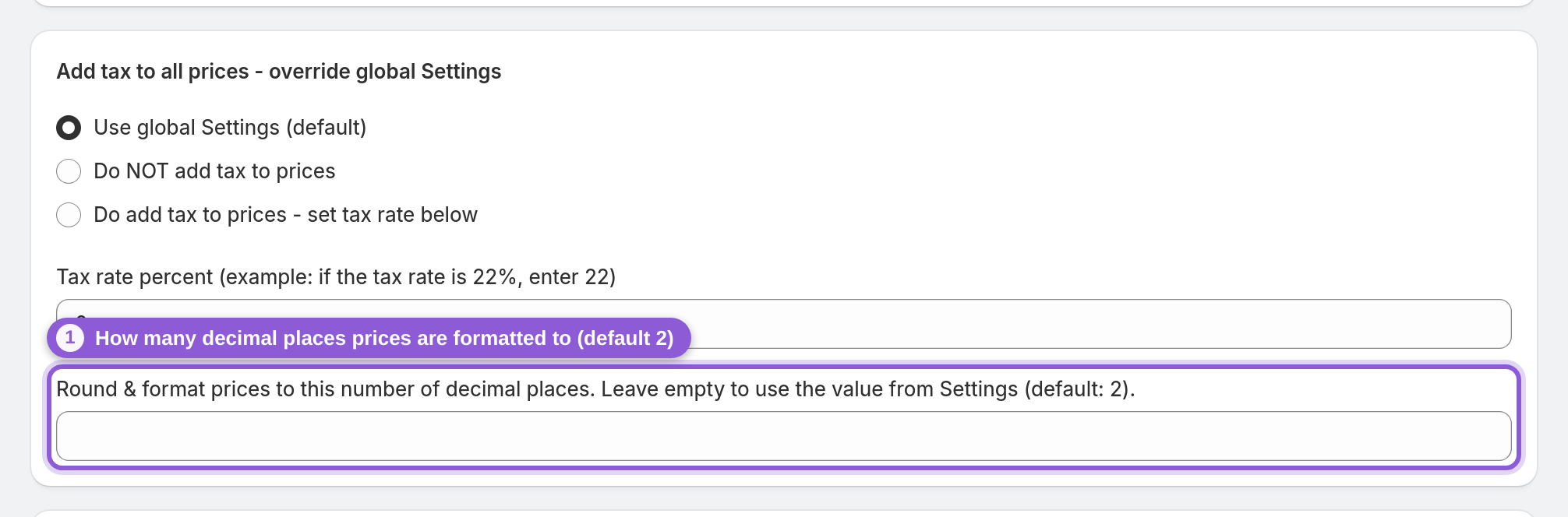This screenshot has height=517, width=1568.
Task: Focus the decimal places input field
Action: (784, 436)
